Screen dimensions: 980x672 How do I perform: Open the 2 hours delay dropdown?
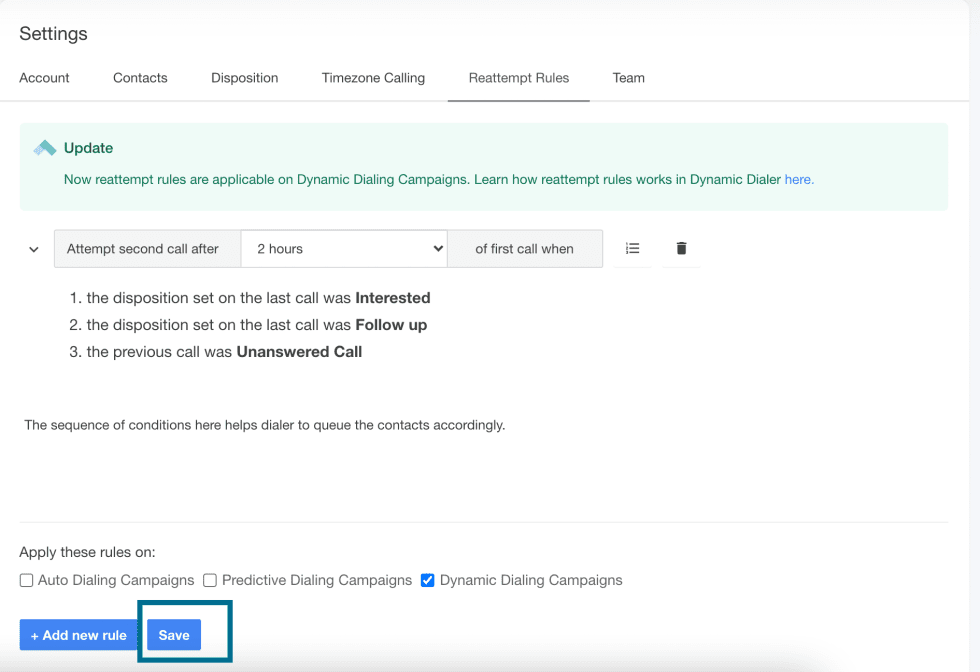pos(344,249)
